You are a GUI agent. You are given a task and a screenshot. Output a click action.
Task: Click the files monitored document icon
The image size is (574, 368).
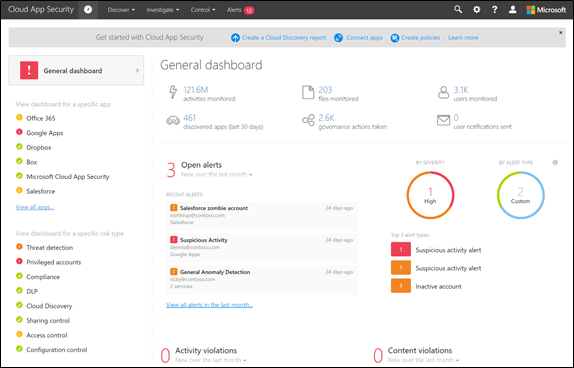point(308,92)
